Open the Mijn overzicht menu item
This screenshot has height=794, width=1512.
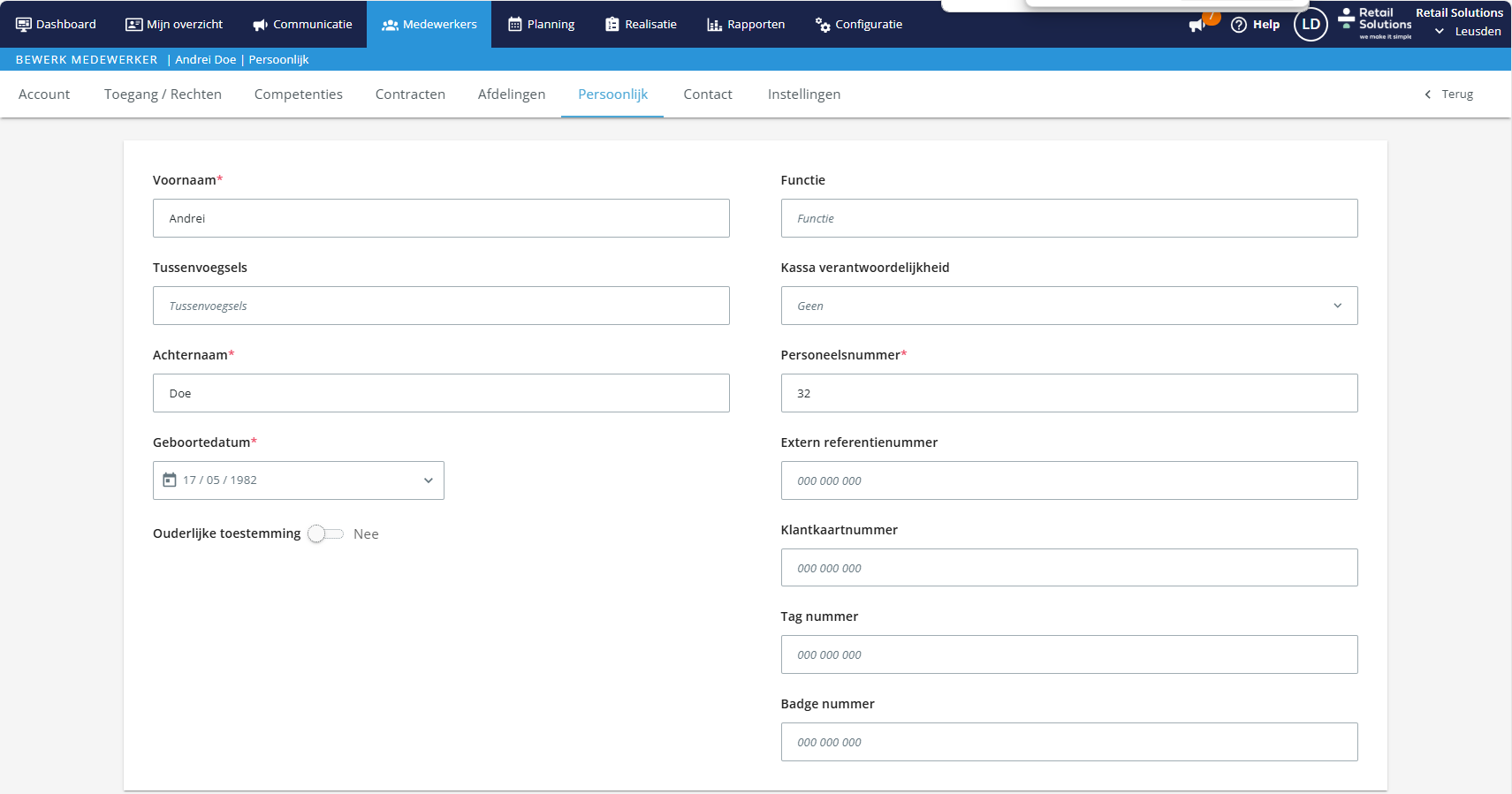pyautogui.click(x=174, y=25)
